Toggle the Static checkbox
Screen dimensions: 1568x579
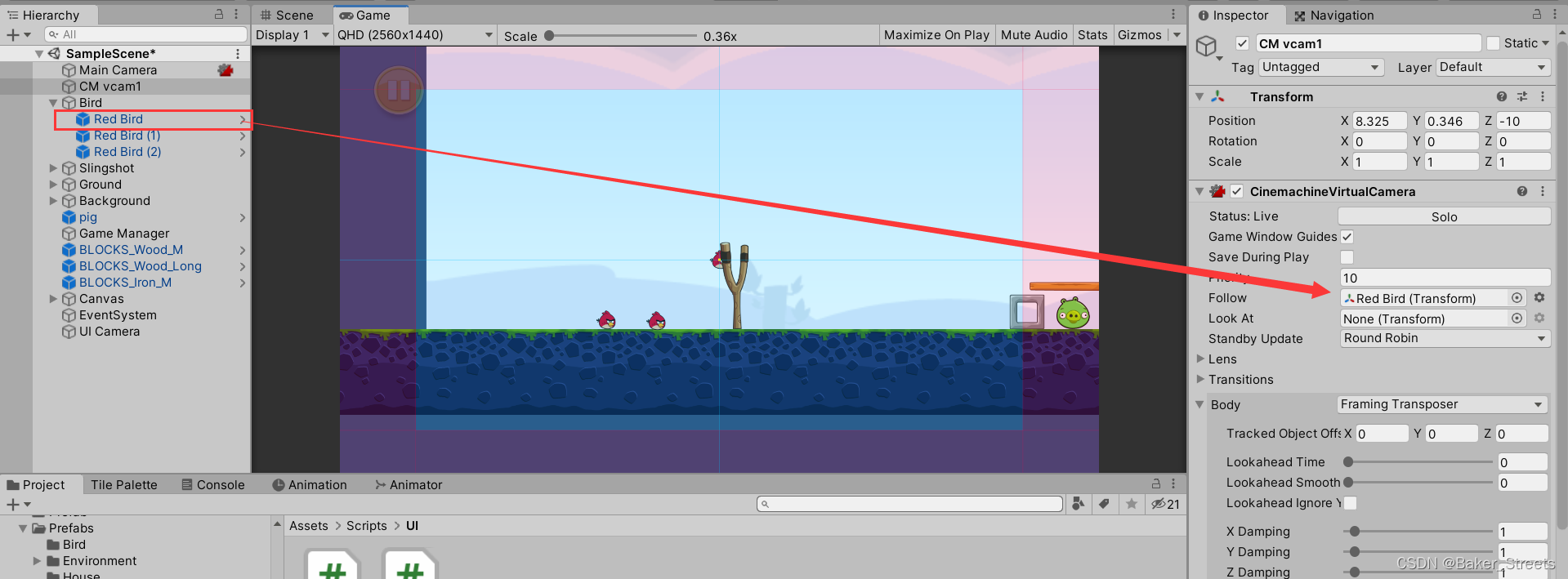pyautogui.click(x=1494, y=43)
